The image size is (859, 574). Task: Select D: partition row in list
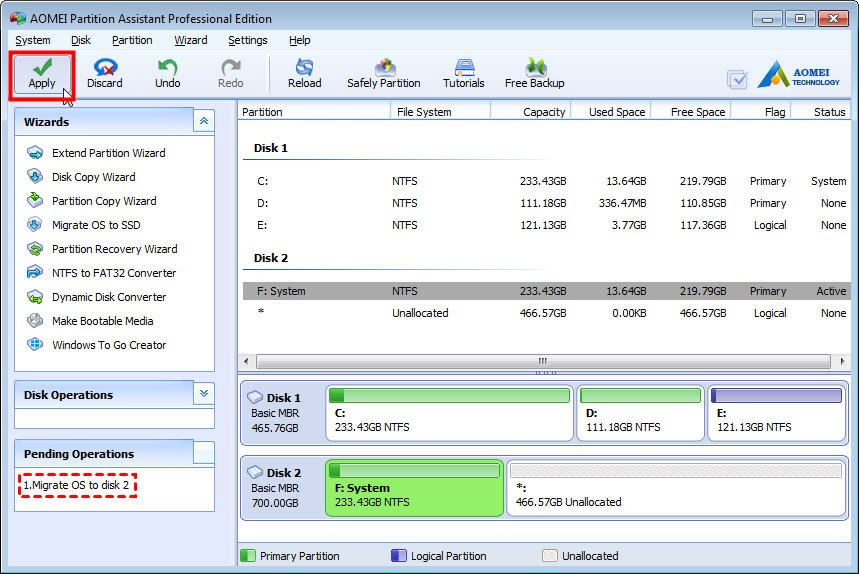pos(547,203)
